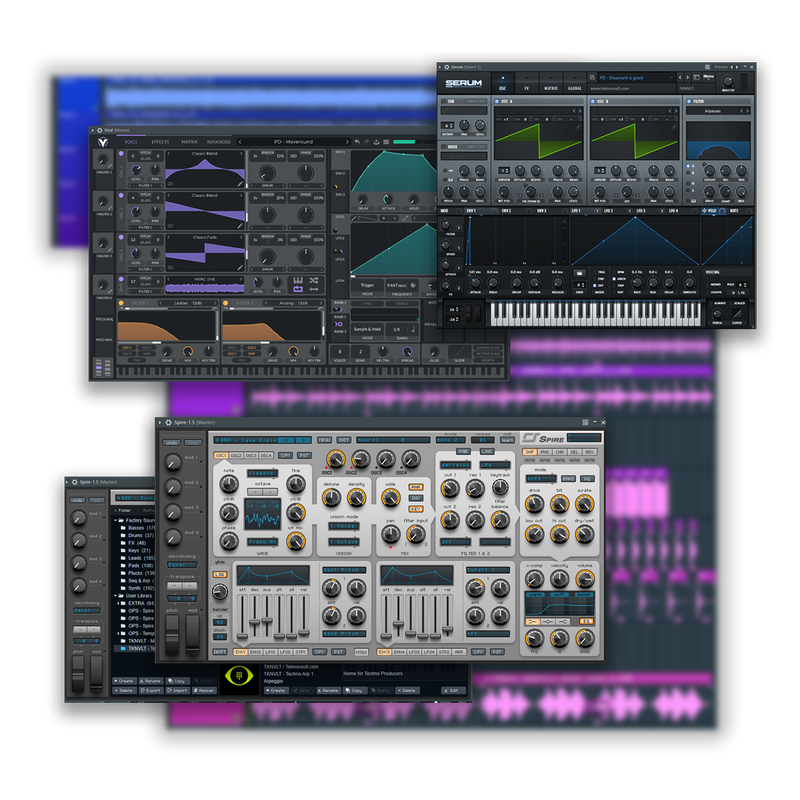
Task: Toggle BPM sync in Serum's LFO section
Action: [618, 271]
